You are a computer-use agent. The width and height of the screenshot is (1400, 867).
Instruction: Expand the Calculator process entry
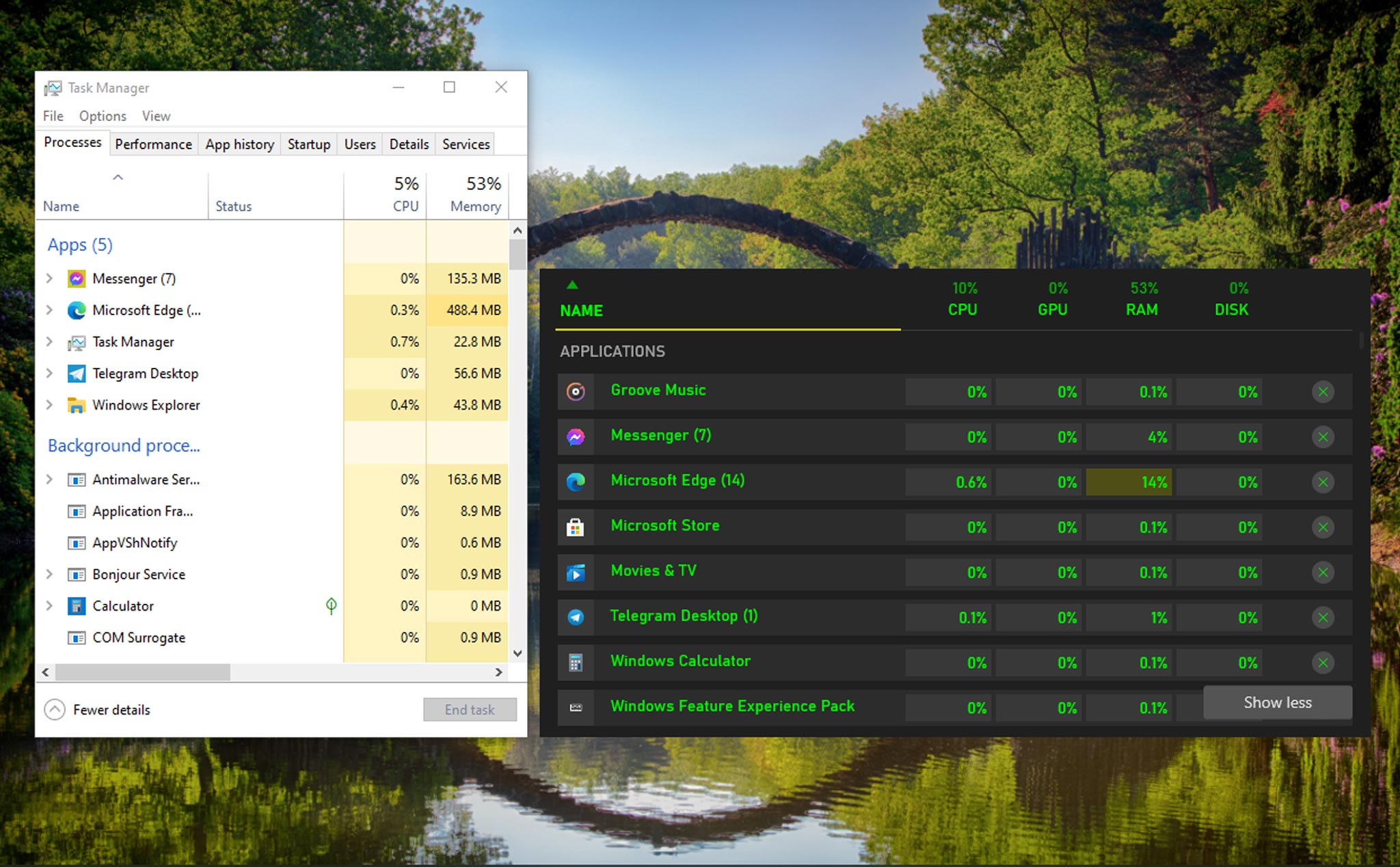(x=49, y=606)
